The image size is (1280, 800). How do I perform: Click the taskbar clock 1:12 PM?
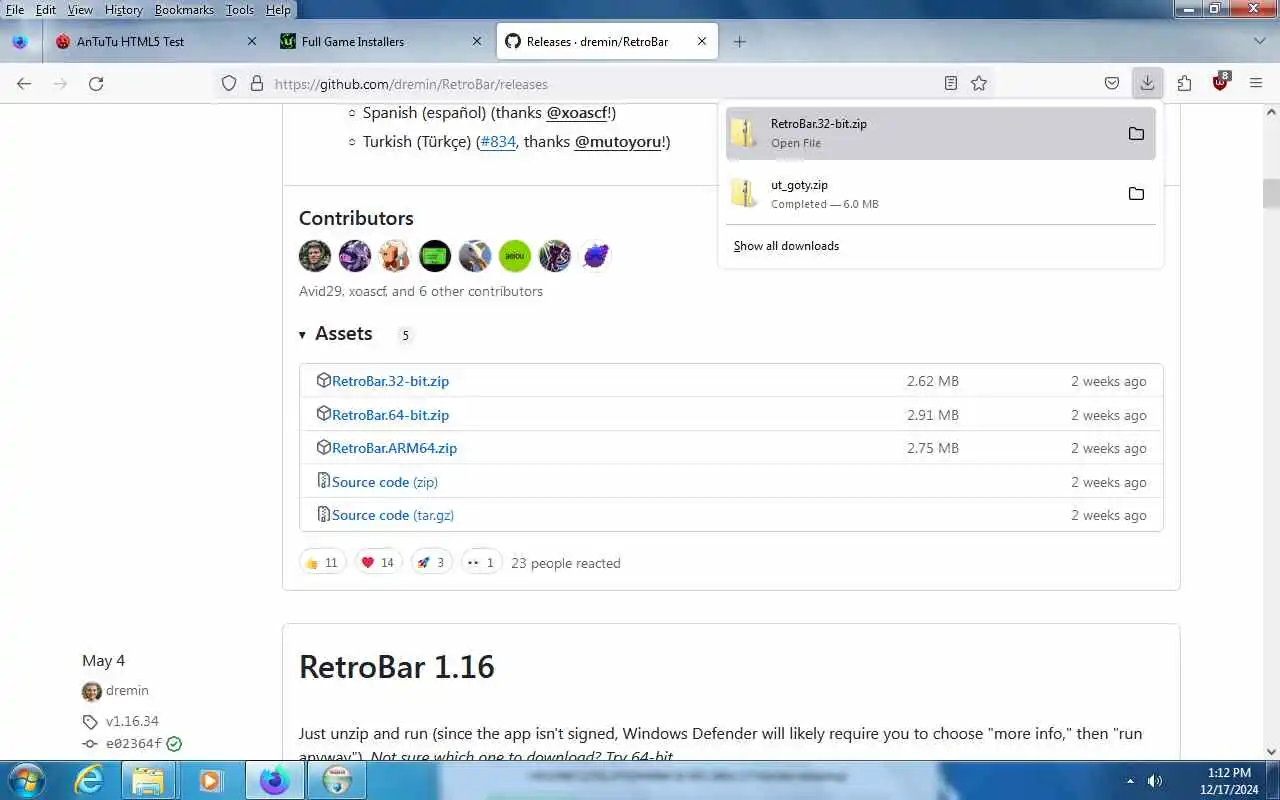[1229, 780]
